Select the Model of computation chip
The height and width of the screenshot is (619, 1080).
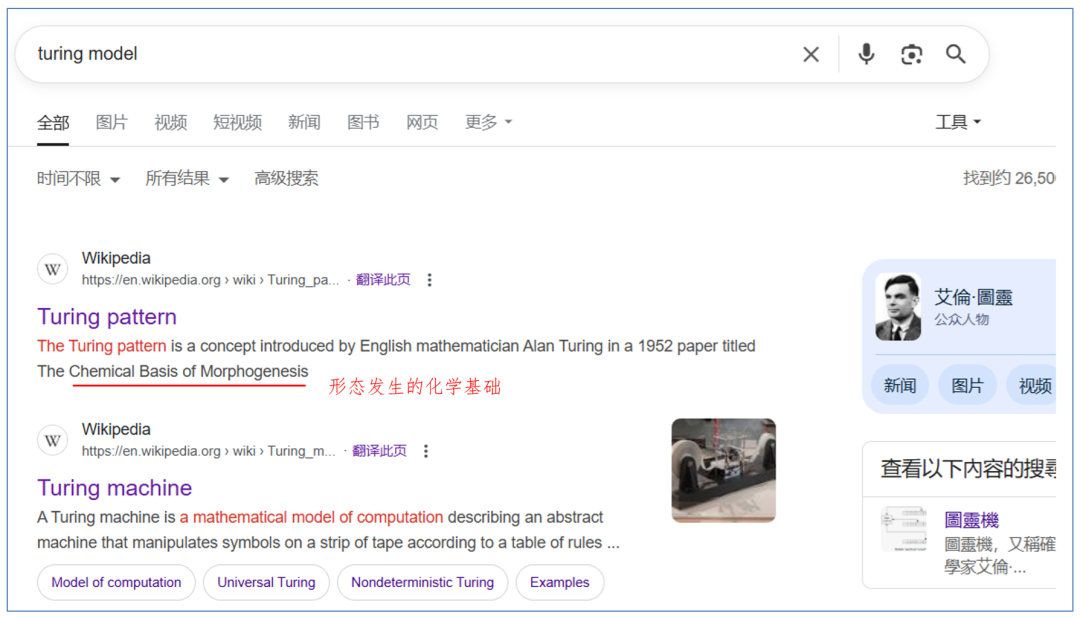pos(116,582)
